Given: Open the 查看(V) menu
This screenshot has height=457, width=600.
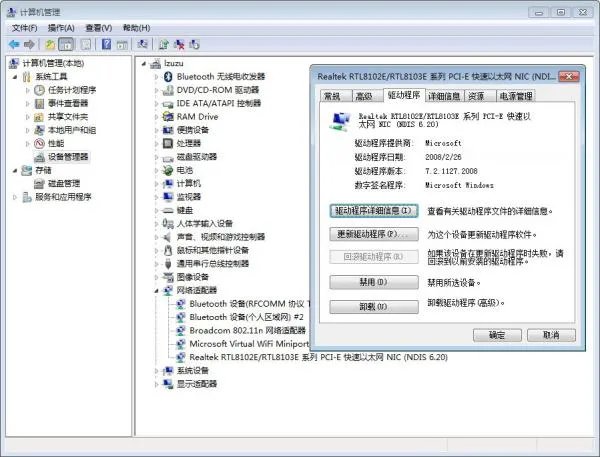Looking at the screenshot, I should (98, 28).
